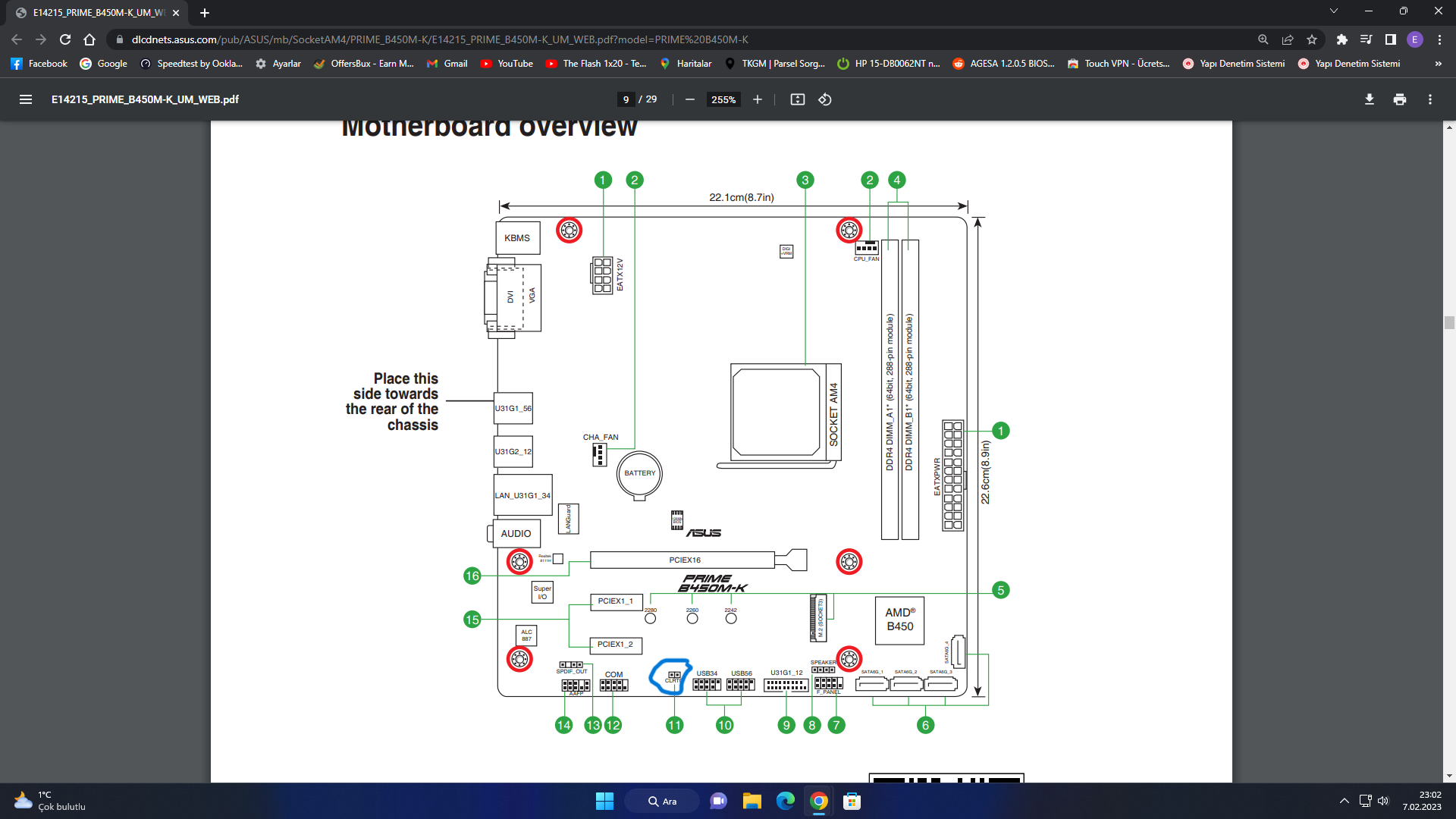The width and height of the screenshot is (1456, 819).
Task: Expand the hidden bookmarks chevron
Action: coord(1438,64)
